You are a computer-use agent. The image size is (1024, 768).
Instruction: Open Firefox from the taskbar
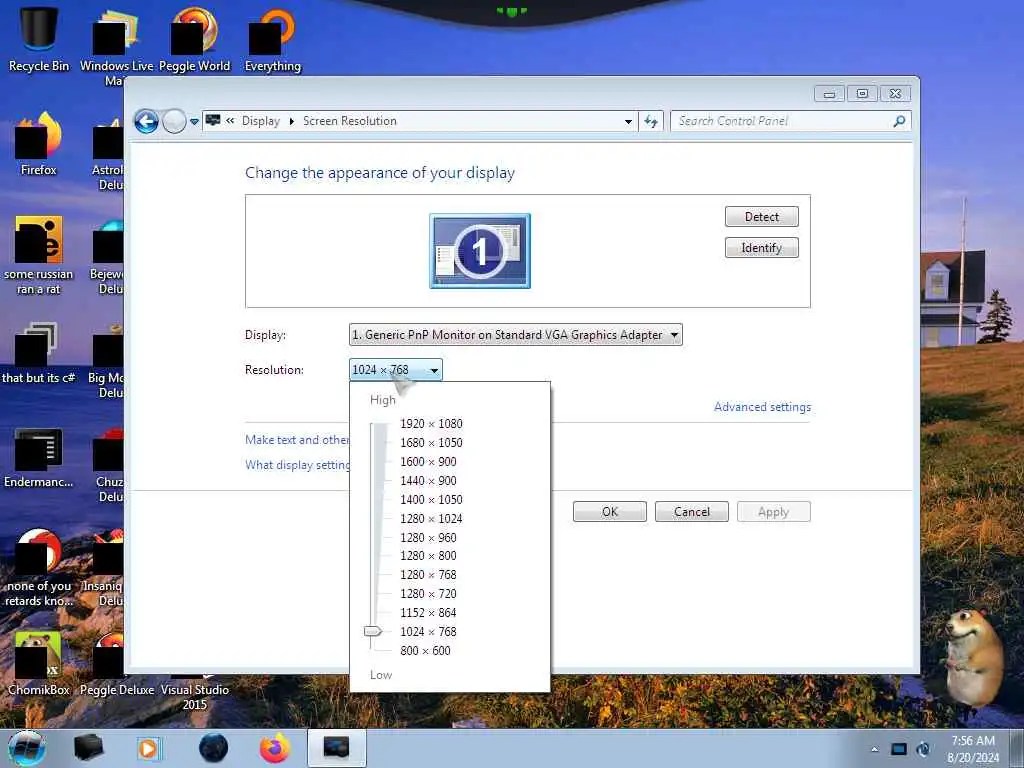[275, 748]
